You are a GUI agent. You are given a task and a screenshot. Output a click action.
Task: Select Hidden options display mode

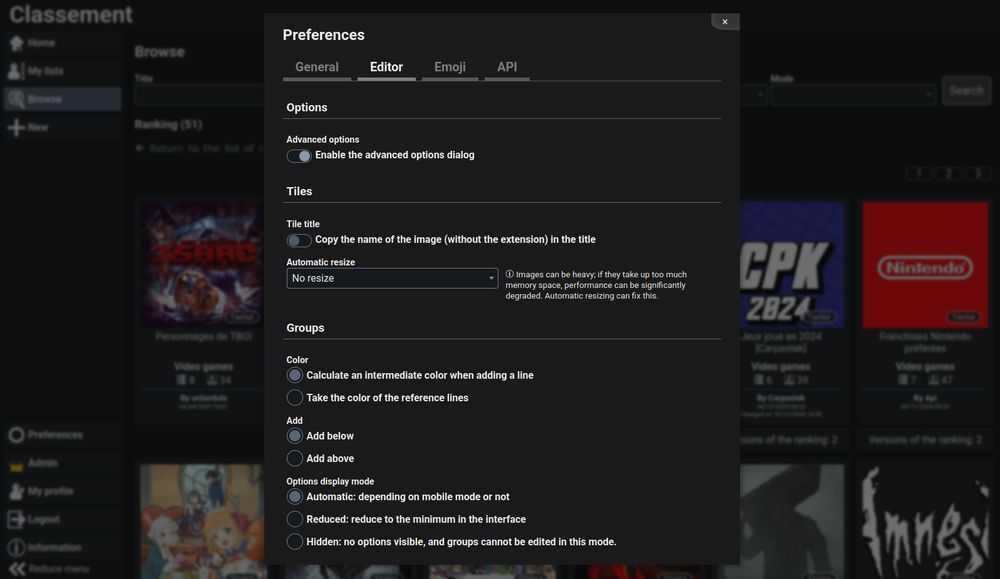295,541
